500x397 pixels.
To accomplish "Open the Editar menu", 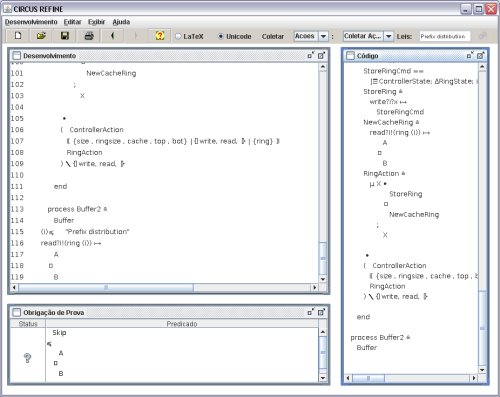I will (x=72, y=22).
